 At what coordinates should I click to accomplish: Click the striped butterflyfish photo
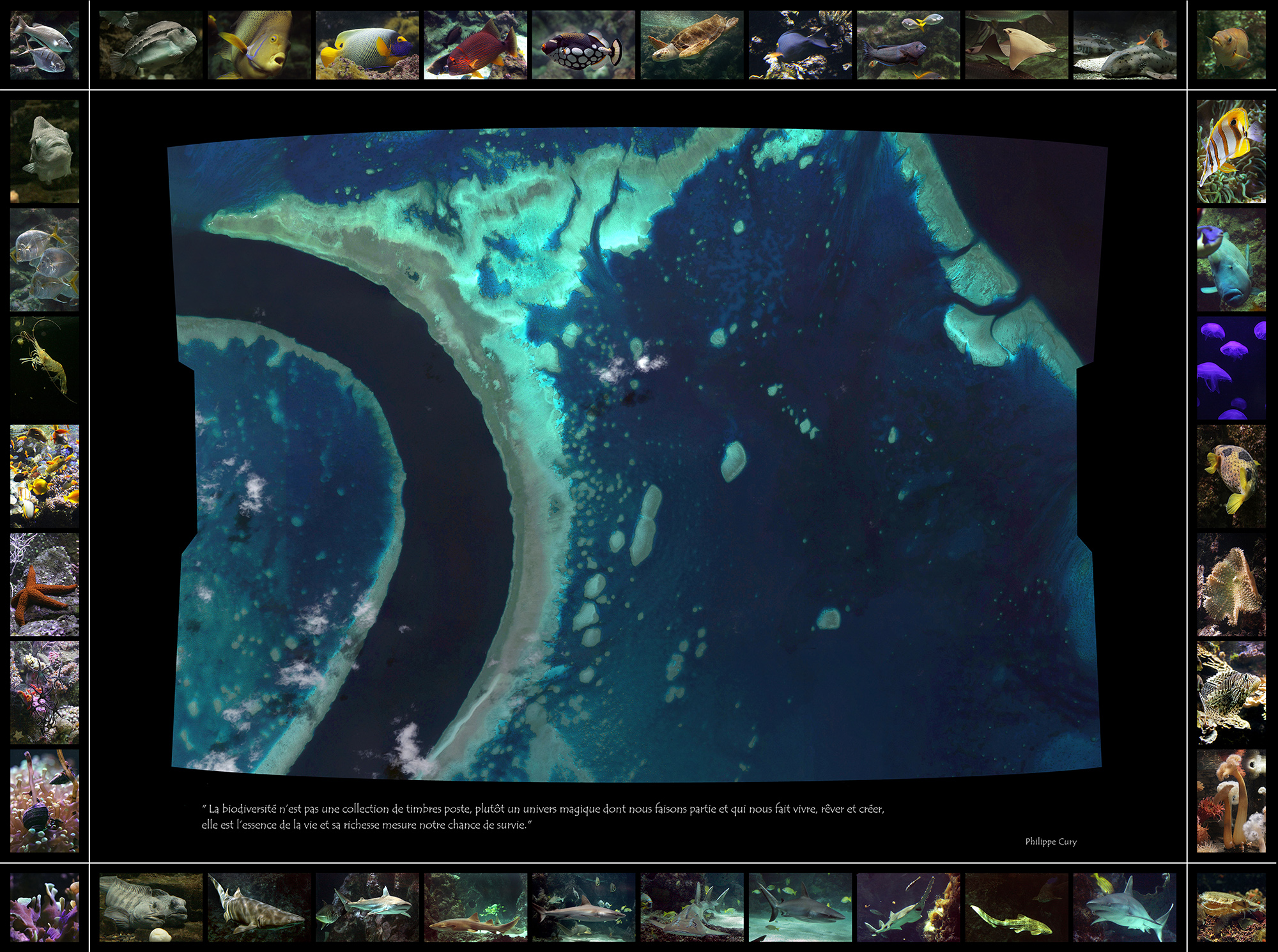point(1231,151)
